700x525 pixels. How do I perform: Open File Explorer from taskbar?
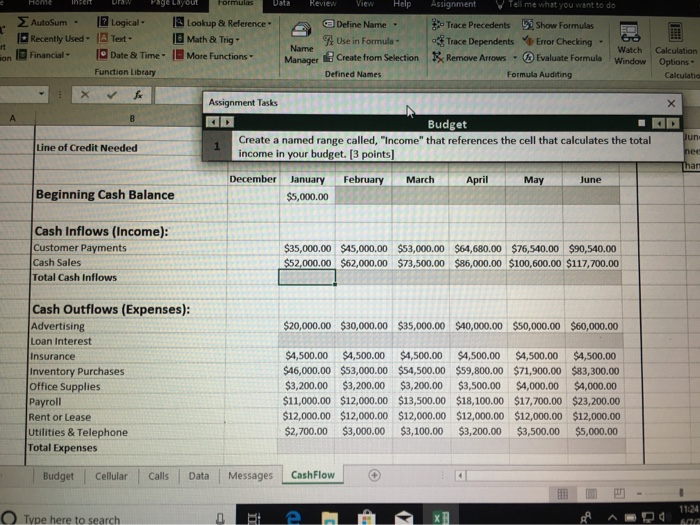329,519
